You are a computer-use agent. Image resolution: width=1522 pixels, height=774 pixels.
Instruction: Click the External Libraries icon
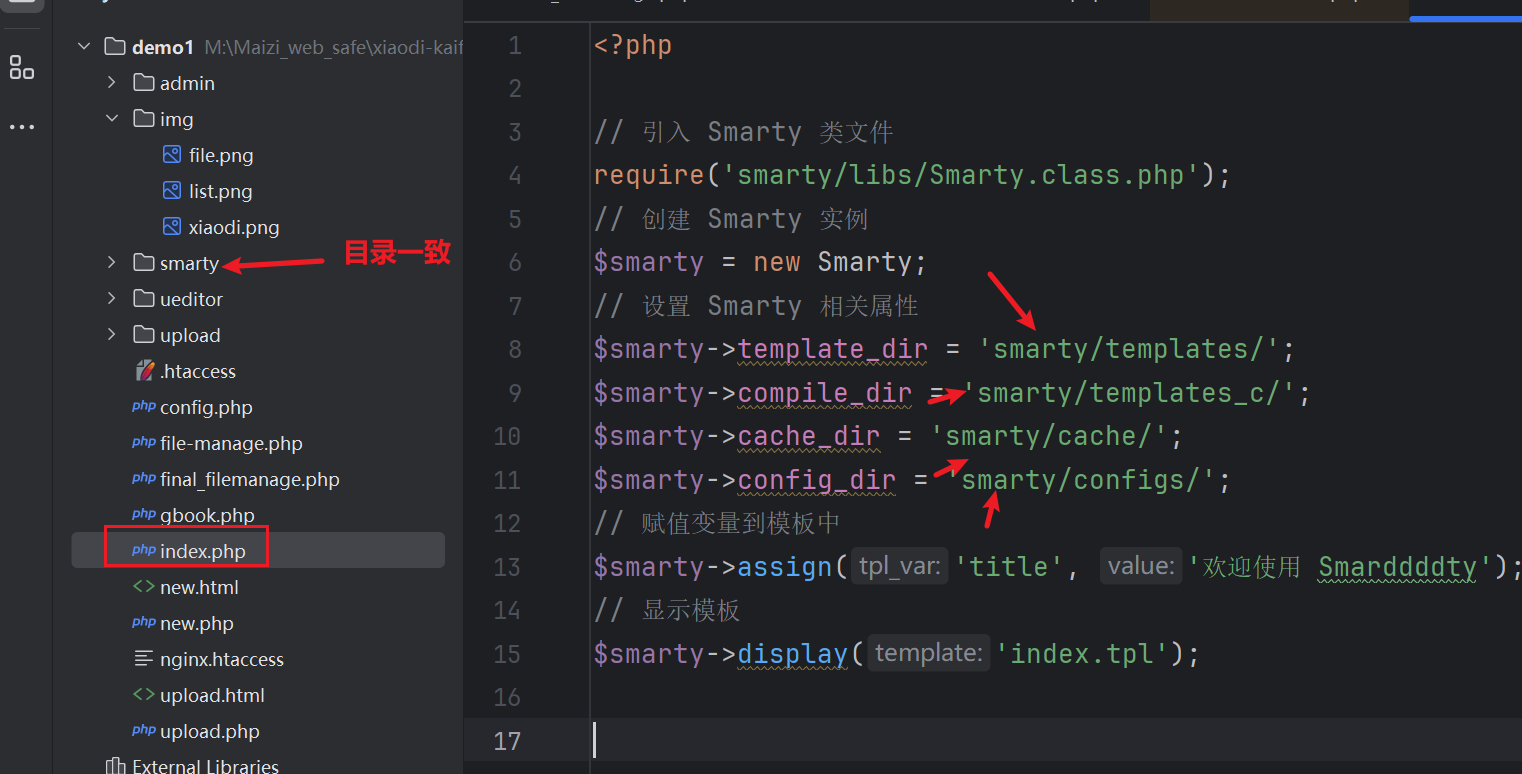pyautogui.click(x=115, y=767)
